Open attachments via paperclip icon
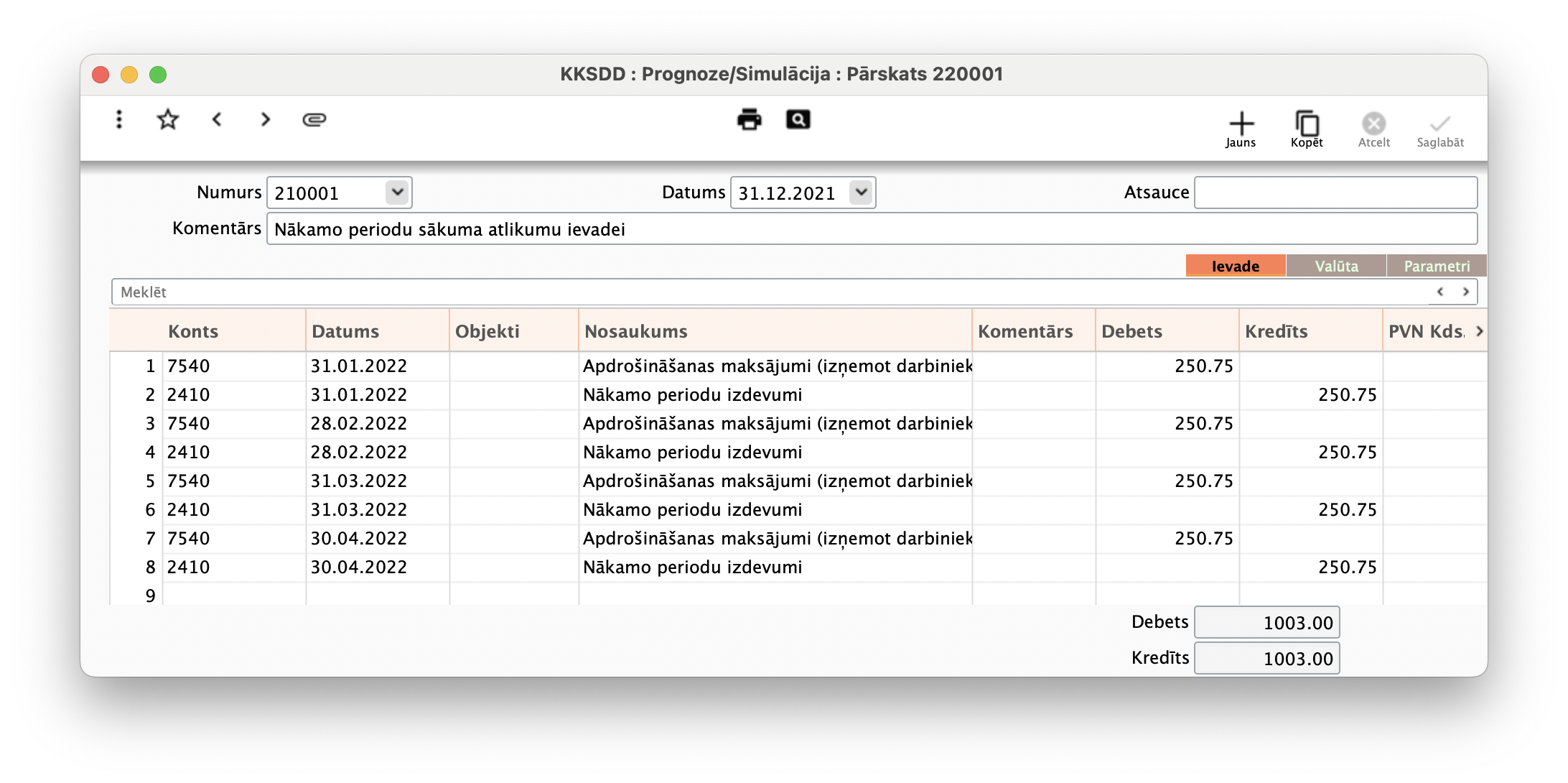The width and height of the screenshot is (1568, 783). 314,119
